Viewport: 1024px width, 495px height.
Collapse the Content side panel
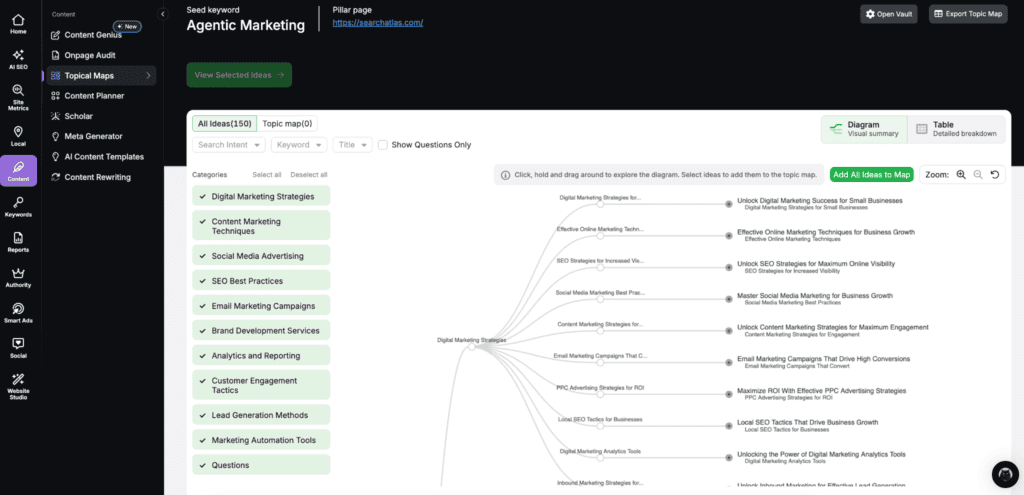pyautogui.click(x=163, y=14)
